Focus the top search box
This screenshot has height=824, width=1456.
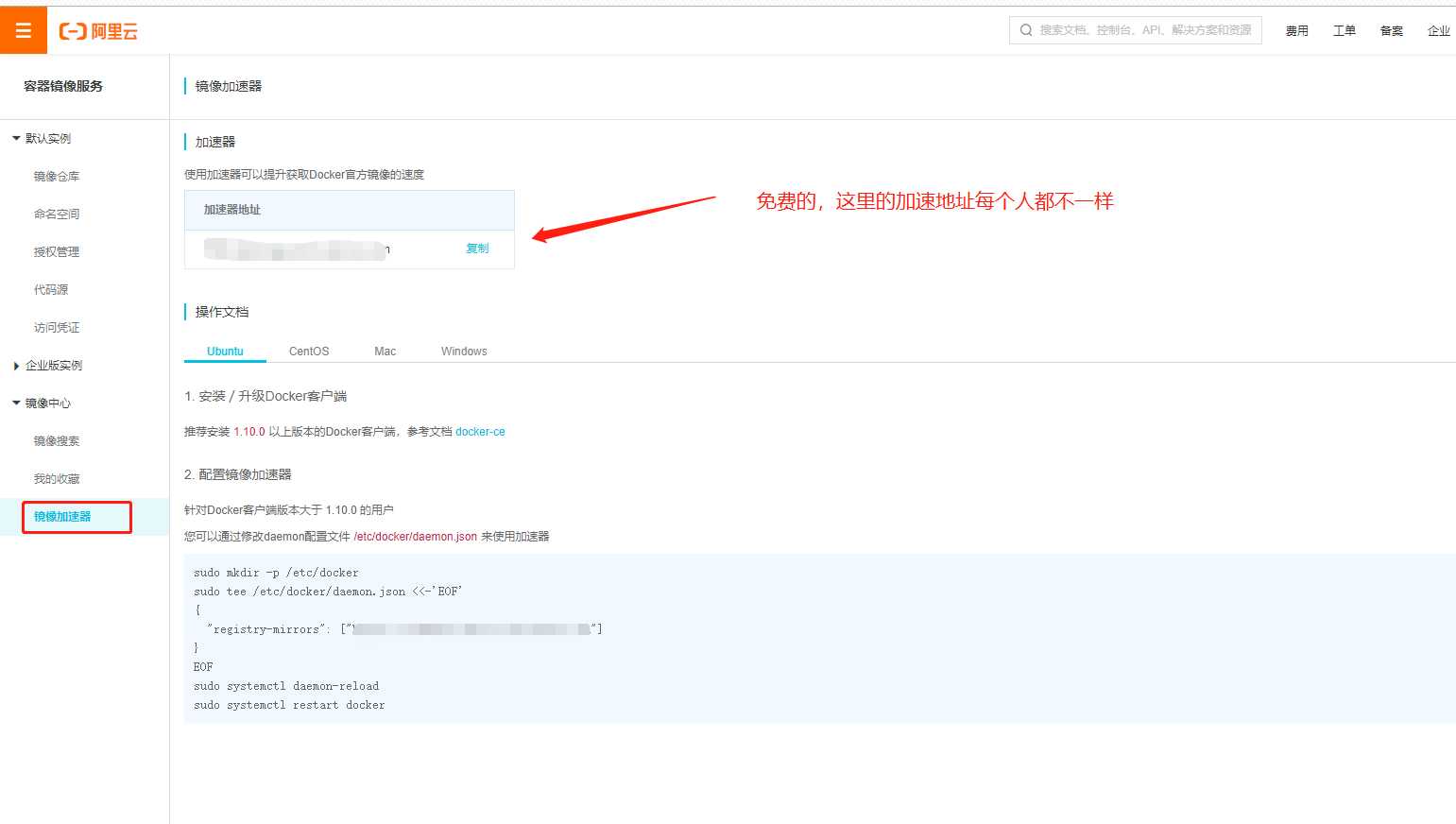pos(1136,30)
